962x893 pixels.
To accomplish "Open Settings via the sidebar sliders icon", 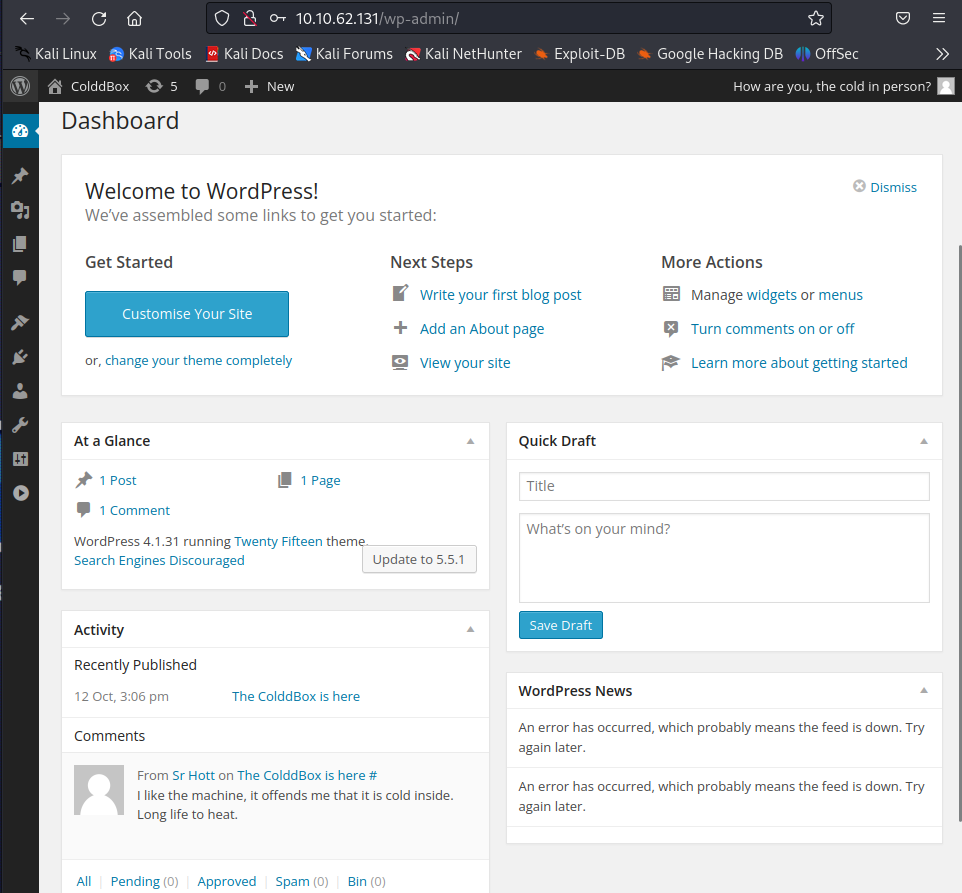I will click(x=20, y=459).
